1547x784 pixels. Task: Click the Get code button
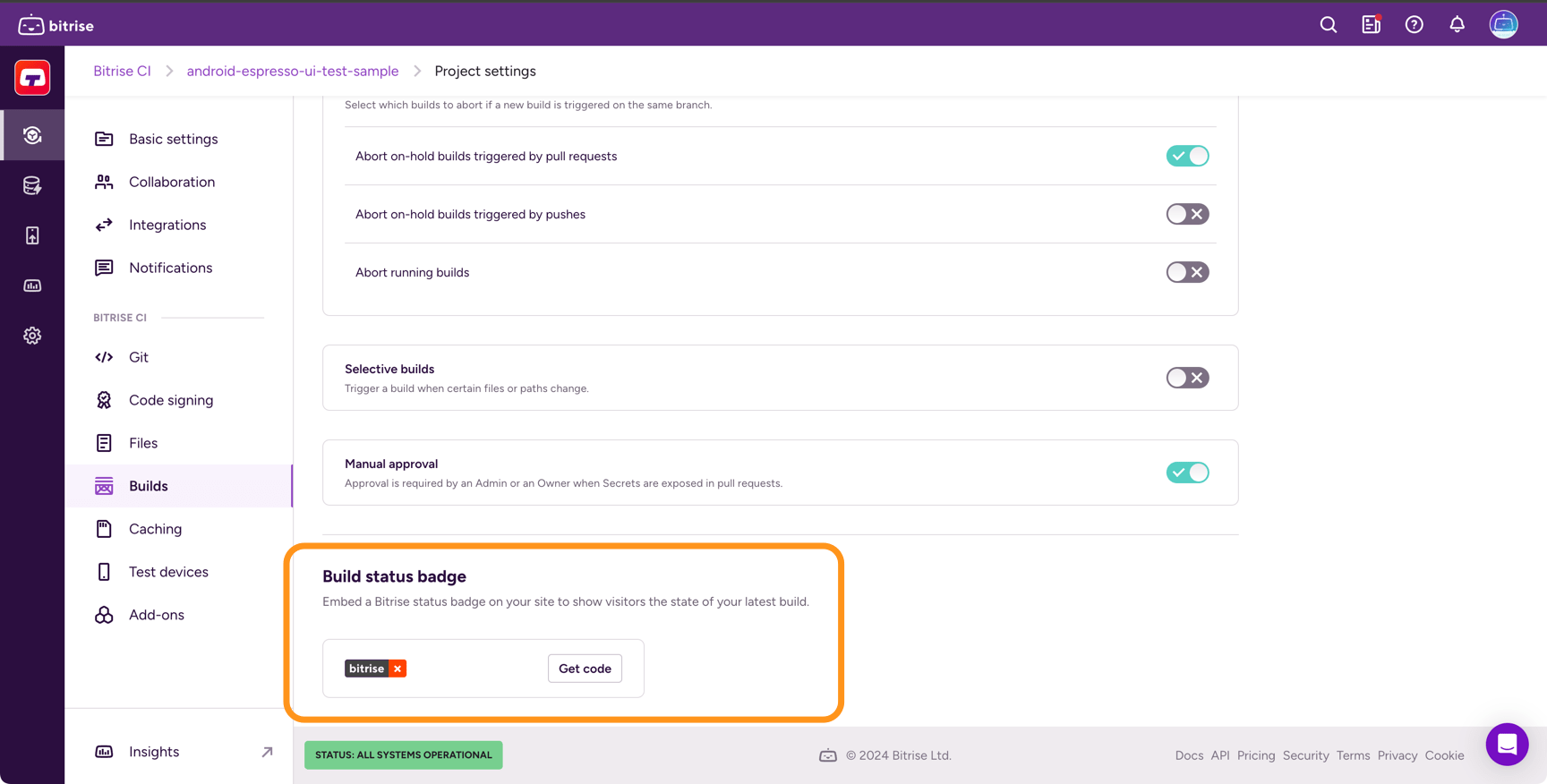[585, 669]
